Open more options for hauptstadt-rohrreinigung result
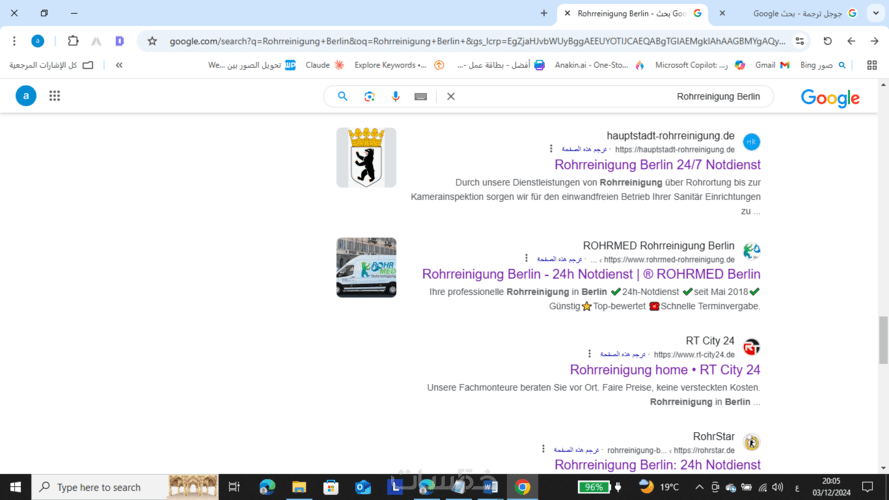The image size is (889, 500). tap(551, 149)
